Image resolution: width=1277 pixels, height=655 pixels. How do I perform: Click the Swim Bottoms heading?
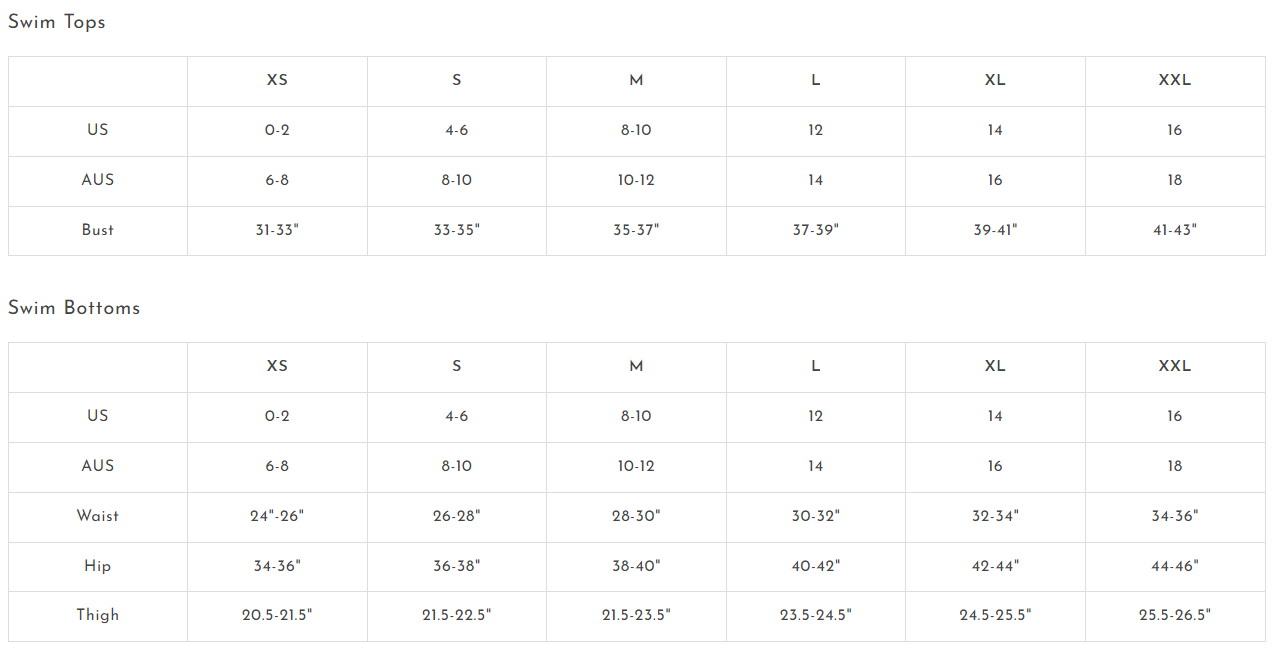pos(74,308)
